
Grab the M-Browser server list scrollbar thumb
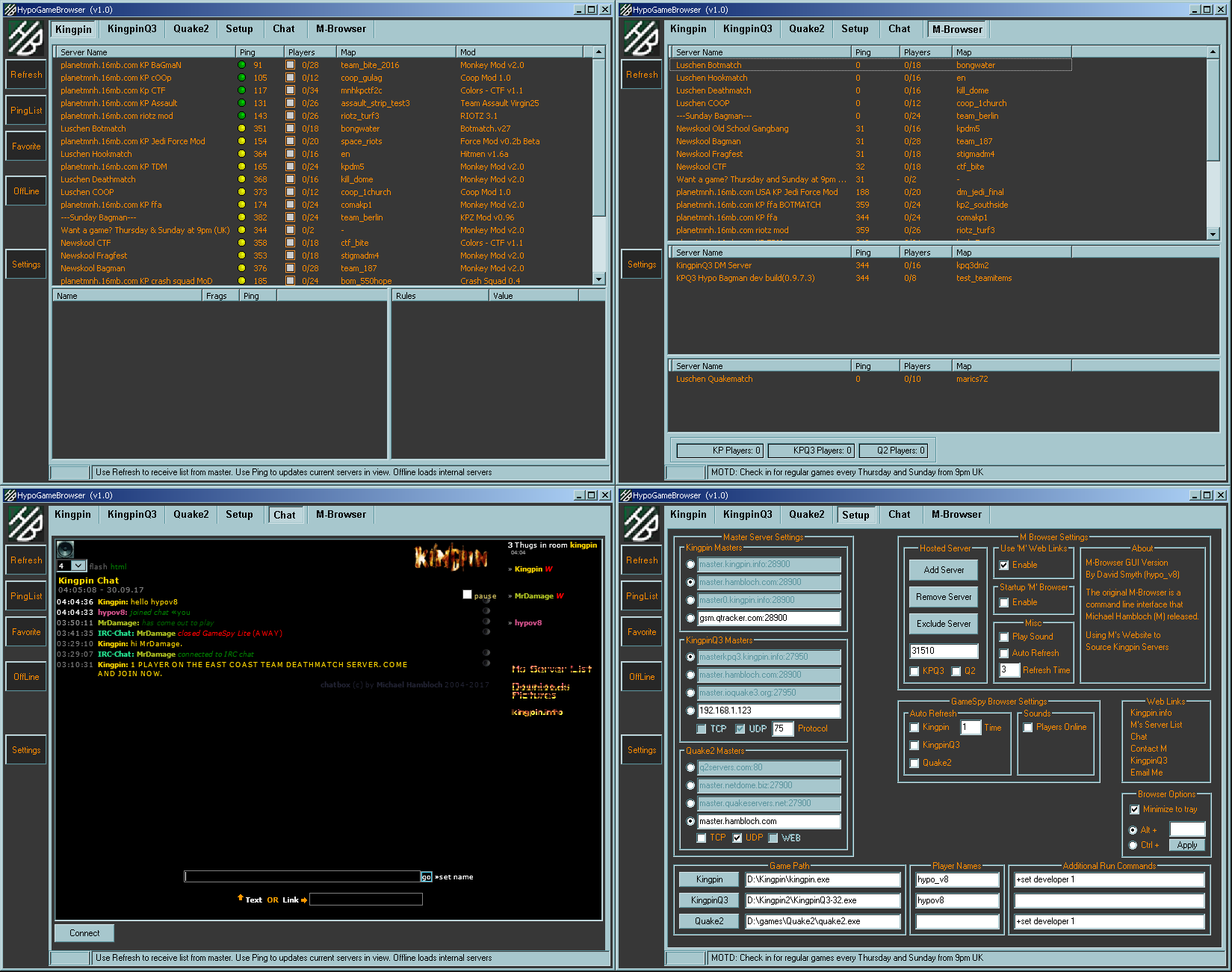[1213, 110]
